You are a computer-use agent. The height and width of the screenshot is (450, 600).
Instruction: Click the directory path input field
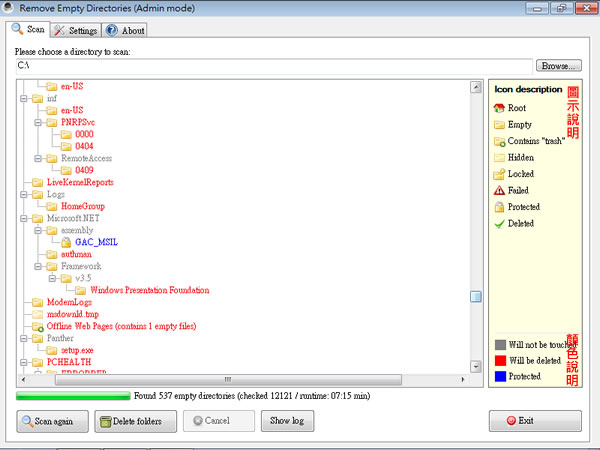tap(270, 66)
